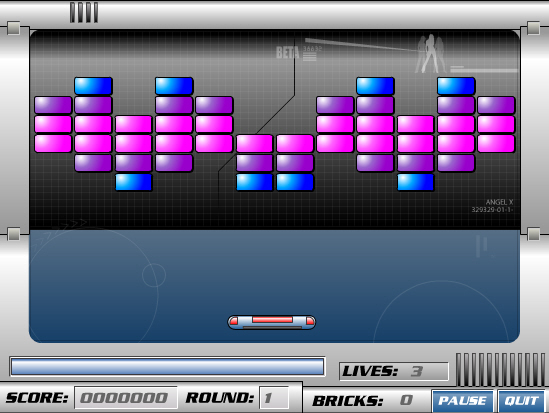Image resolution: width=549 pixels, height=413 pixels.
Task: Click the score counter field
Action: click(x=125, y=398)
